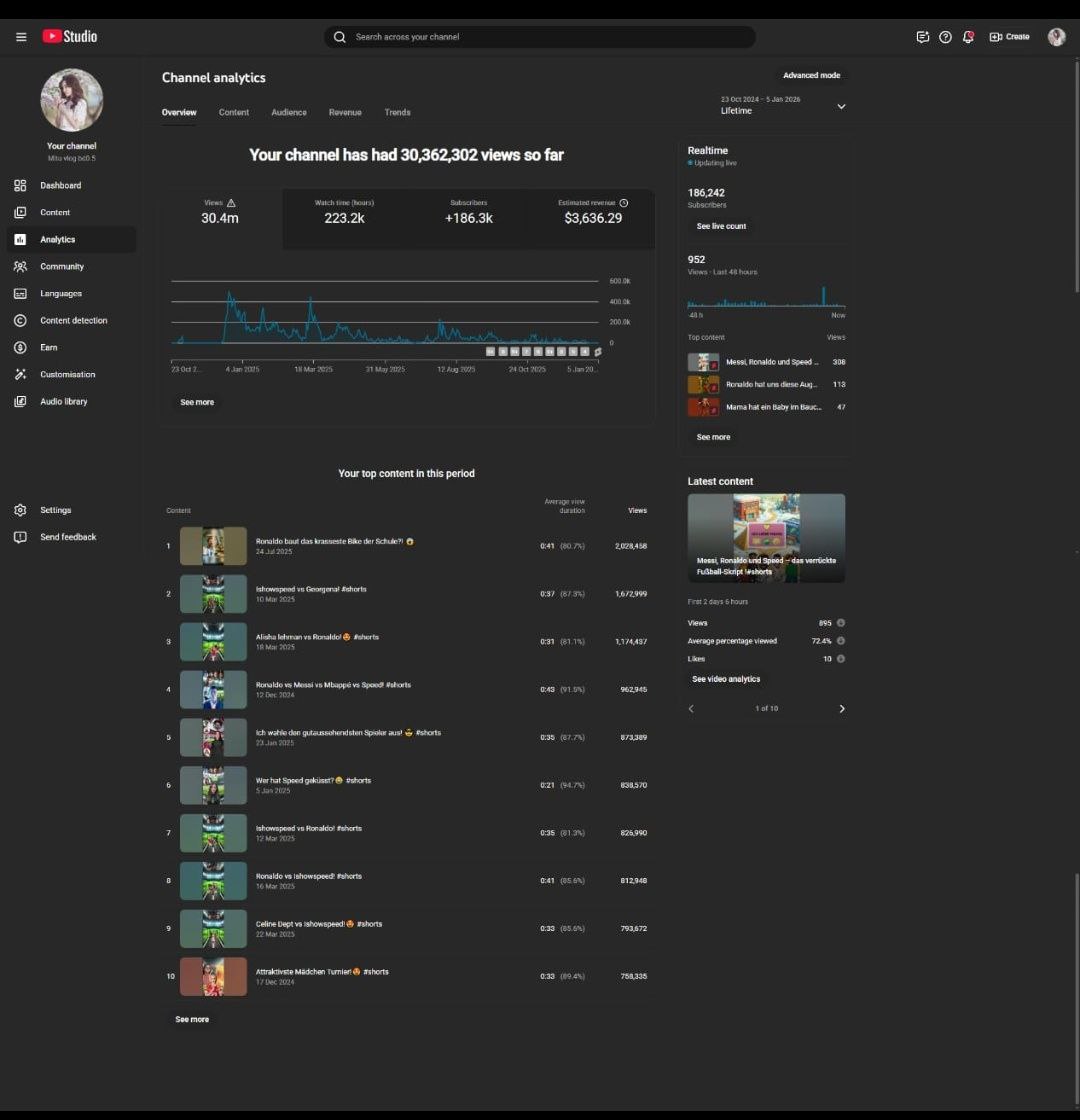Select the Watch time (hours) metric card
This screenshot has height=1120, width=1080.
[344, 212]
